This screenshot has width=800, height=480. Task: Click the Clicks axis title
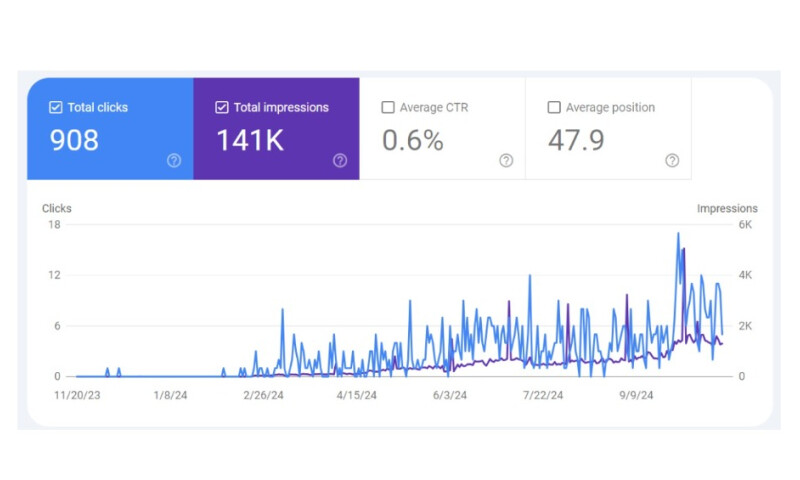pos(57,209)
